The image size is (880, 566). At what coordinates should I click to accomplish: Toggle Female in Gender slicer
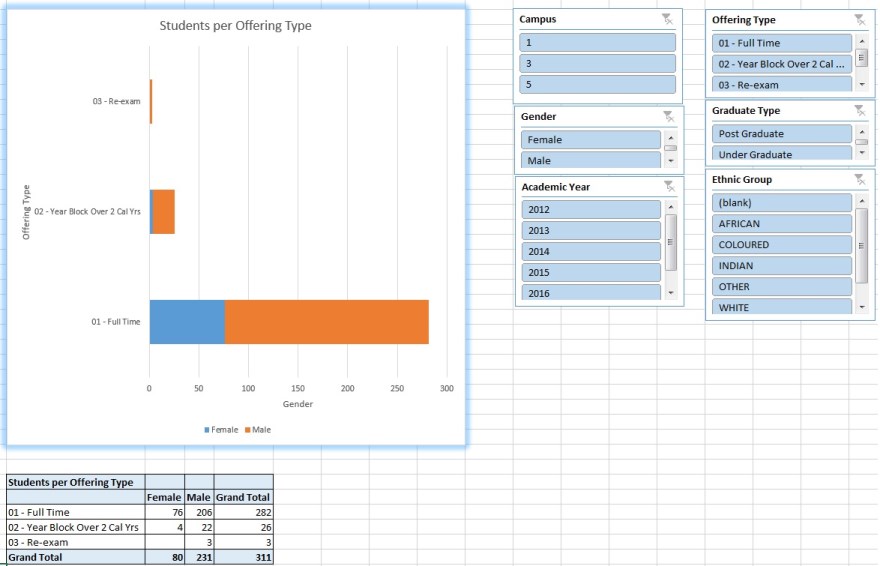click(x=590, y=140)
